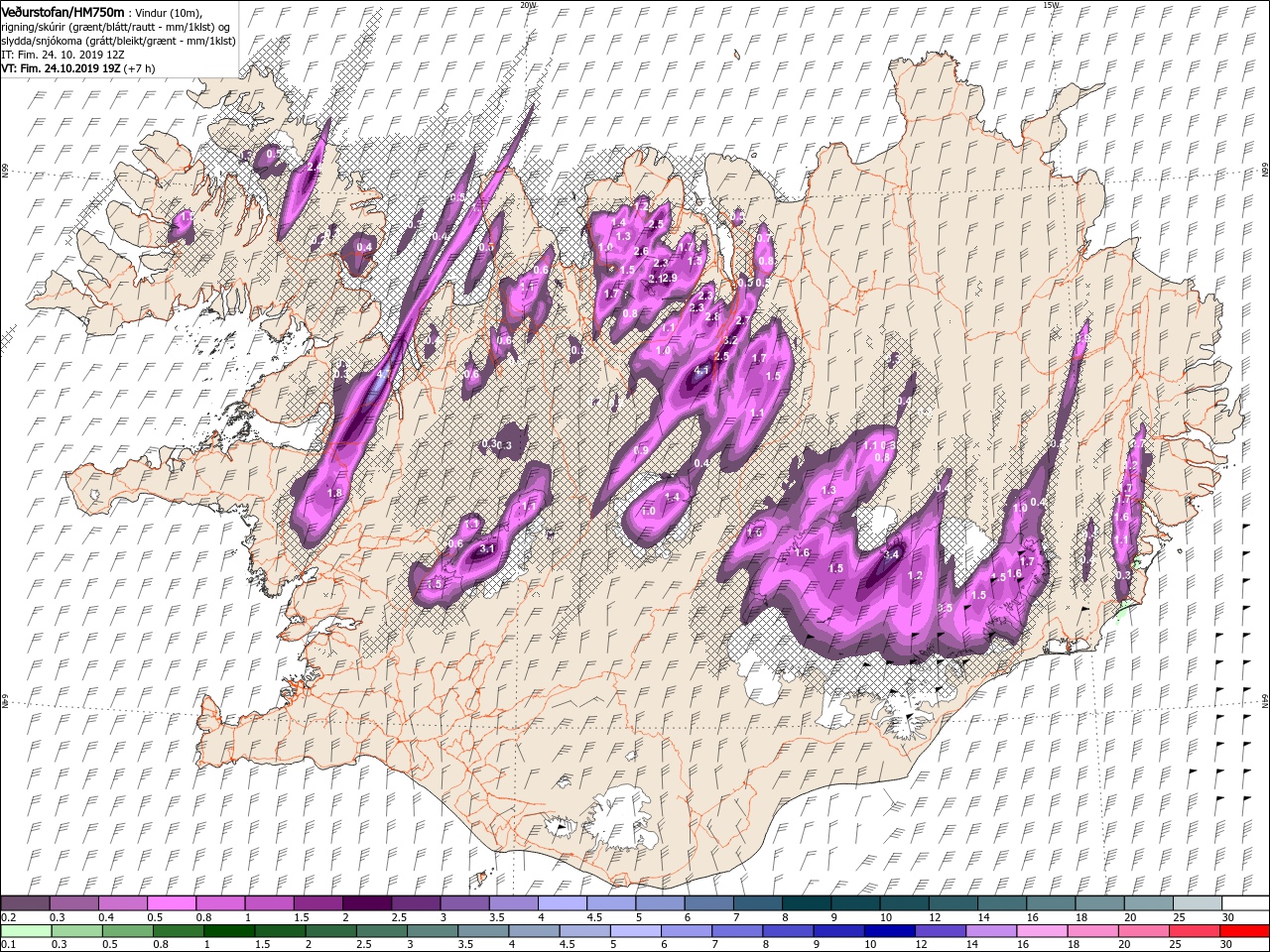
Task: Click the 3.2 snowfall value on map
Action: pyautogui.click(x=731, y=340)
